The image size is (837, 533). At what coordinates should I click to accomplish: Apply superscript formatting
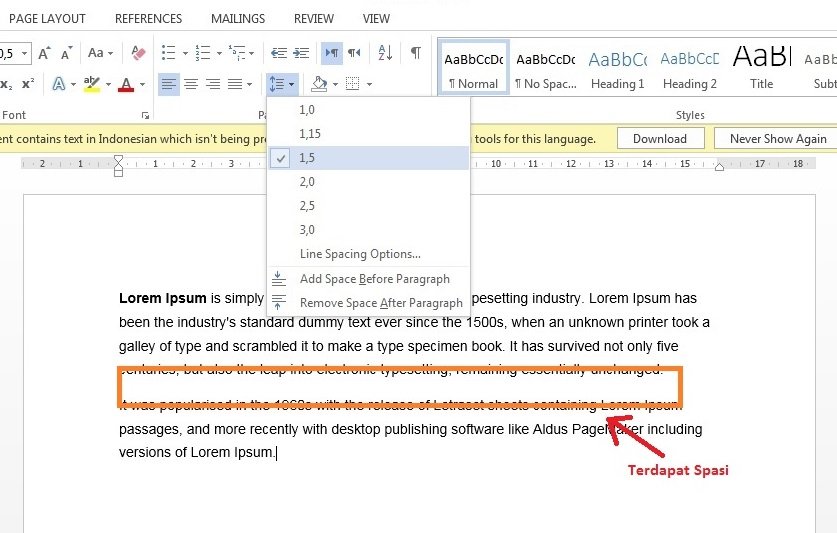point(28,84)
